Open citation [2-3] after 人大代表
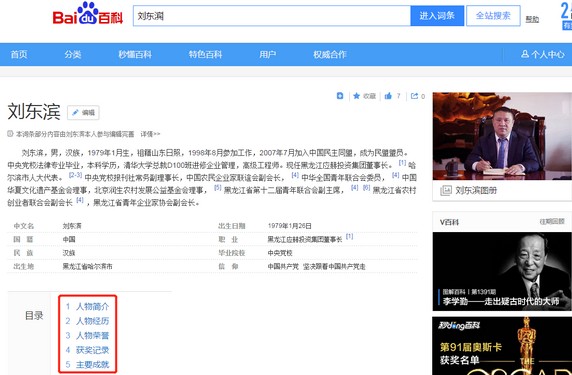 click(x=76, y=175)
